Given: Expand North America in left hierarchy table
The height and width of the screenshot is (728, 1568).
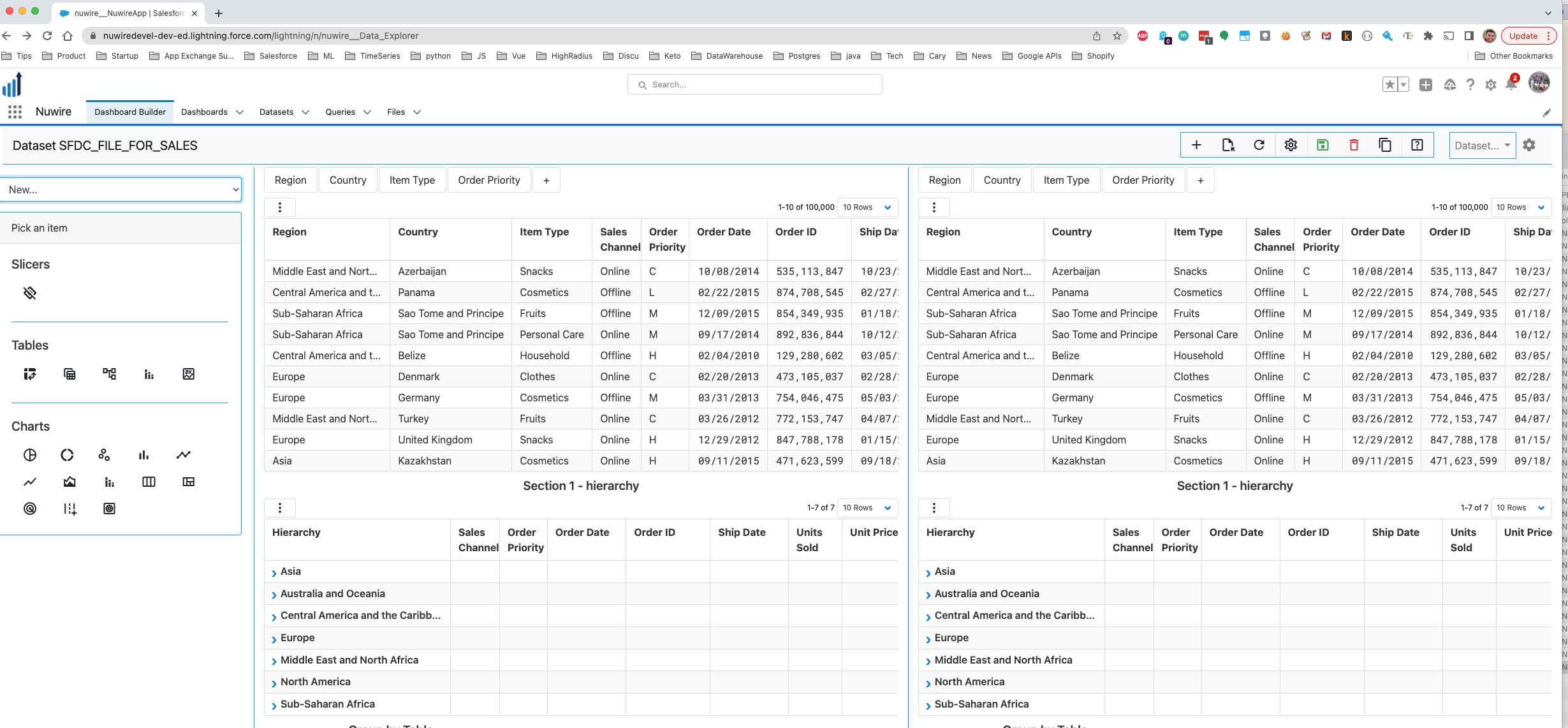Looking at the screenshot, I should pos(274,683).
